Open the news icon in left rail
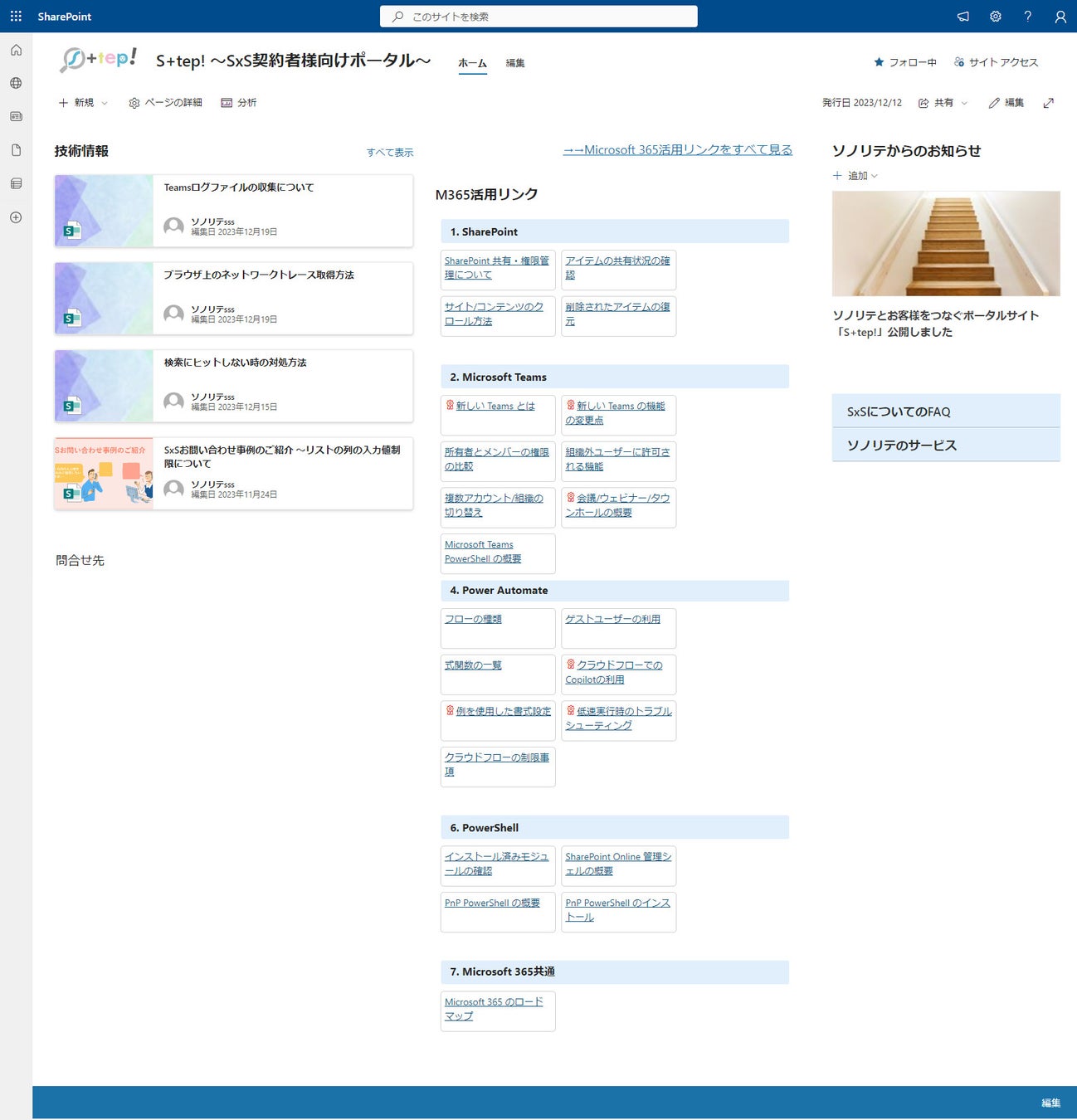 click(x=16, y=117)
